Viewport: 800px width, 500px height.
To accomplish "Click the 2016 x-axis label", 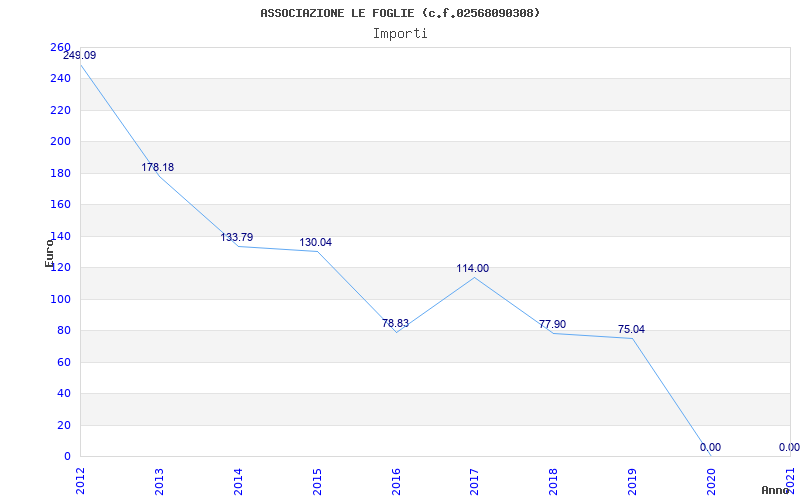I will coord(396,480).
